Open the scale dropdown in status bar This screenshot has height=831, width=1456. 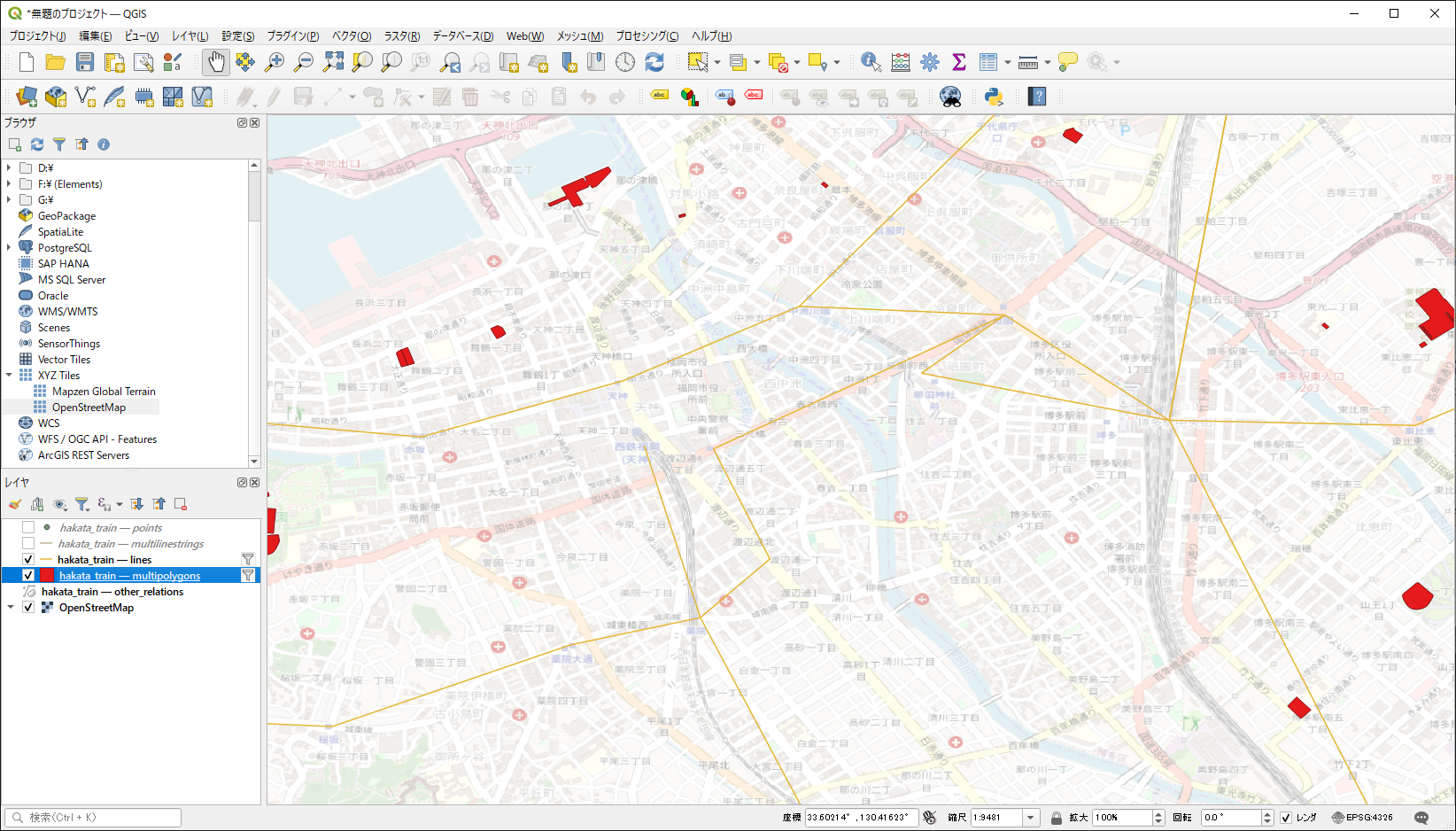point(1030,818)
